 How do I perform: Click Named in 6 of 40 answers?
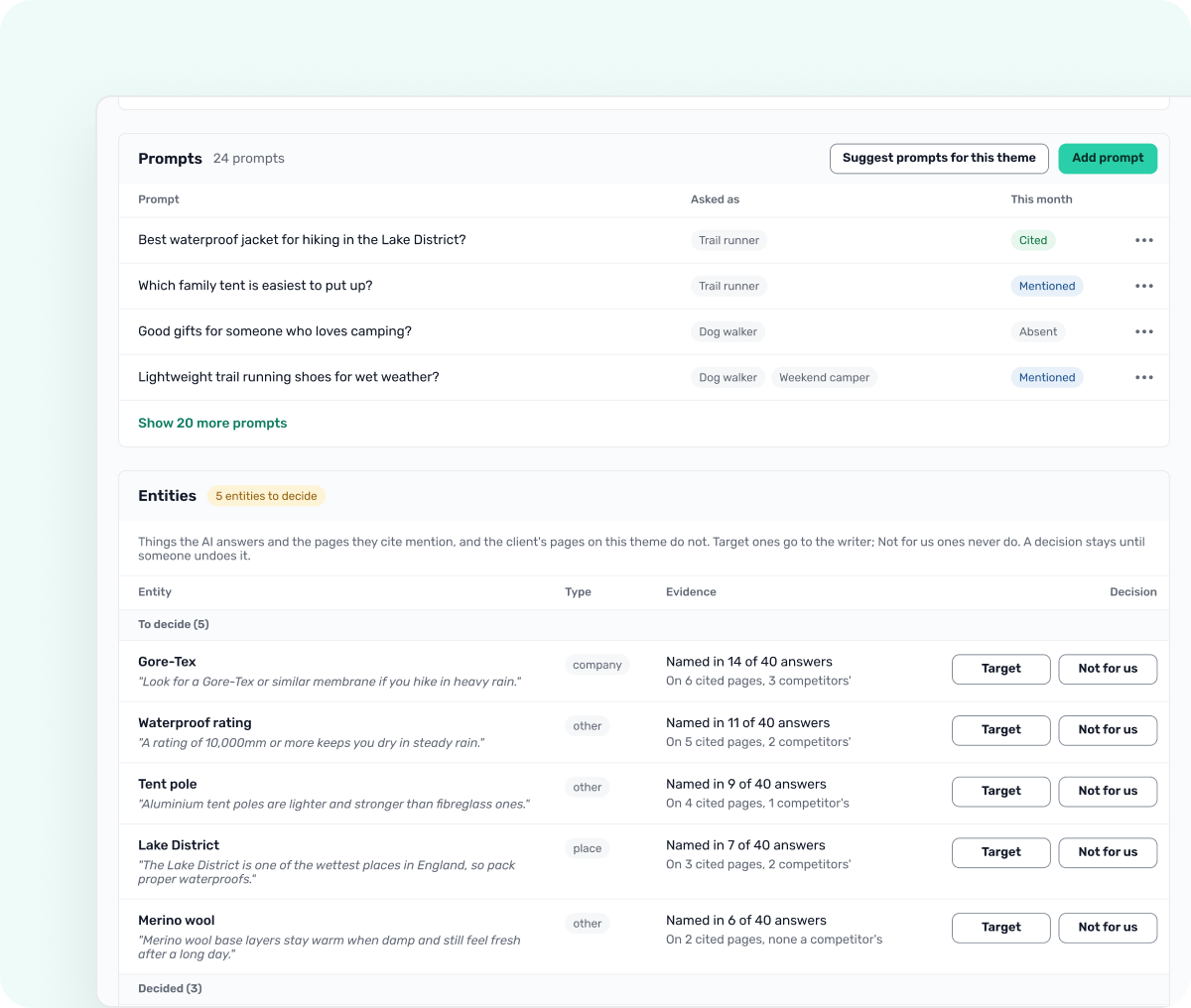pos(746,921)
